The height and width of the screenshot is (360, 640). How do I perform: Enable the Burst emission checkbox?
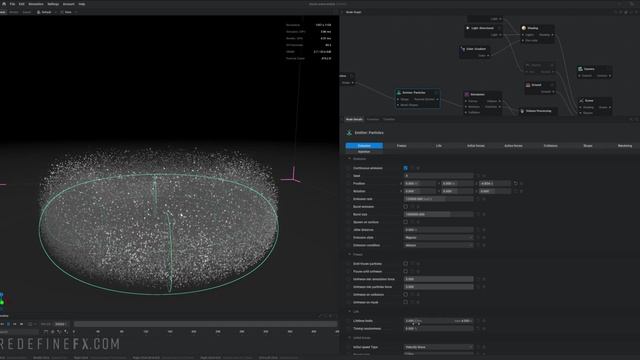(x=405, y=207)
